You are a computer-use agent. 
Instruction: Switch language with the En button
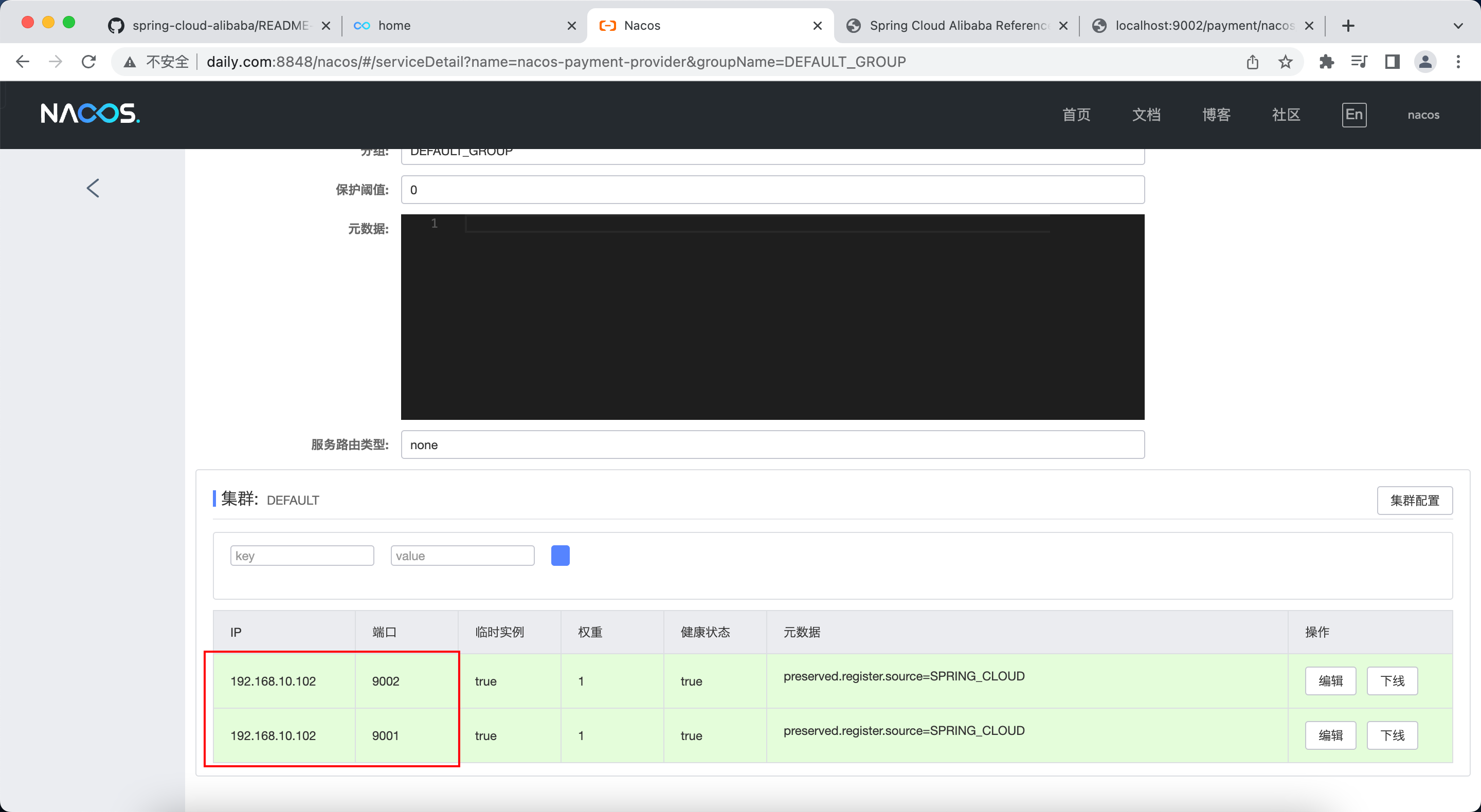tap(1354, 115)
